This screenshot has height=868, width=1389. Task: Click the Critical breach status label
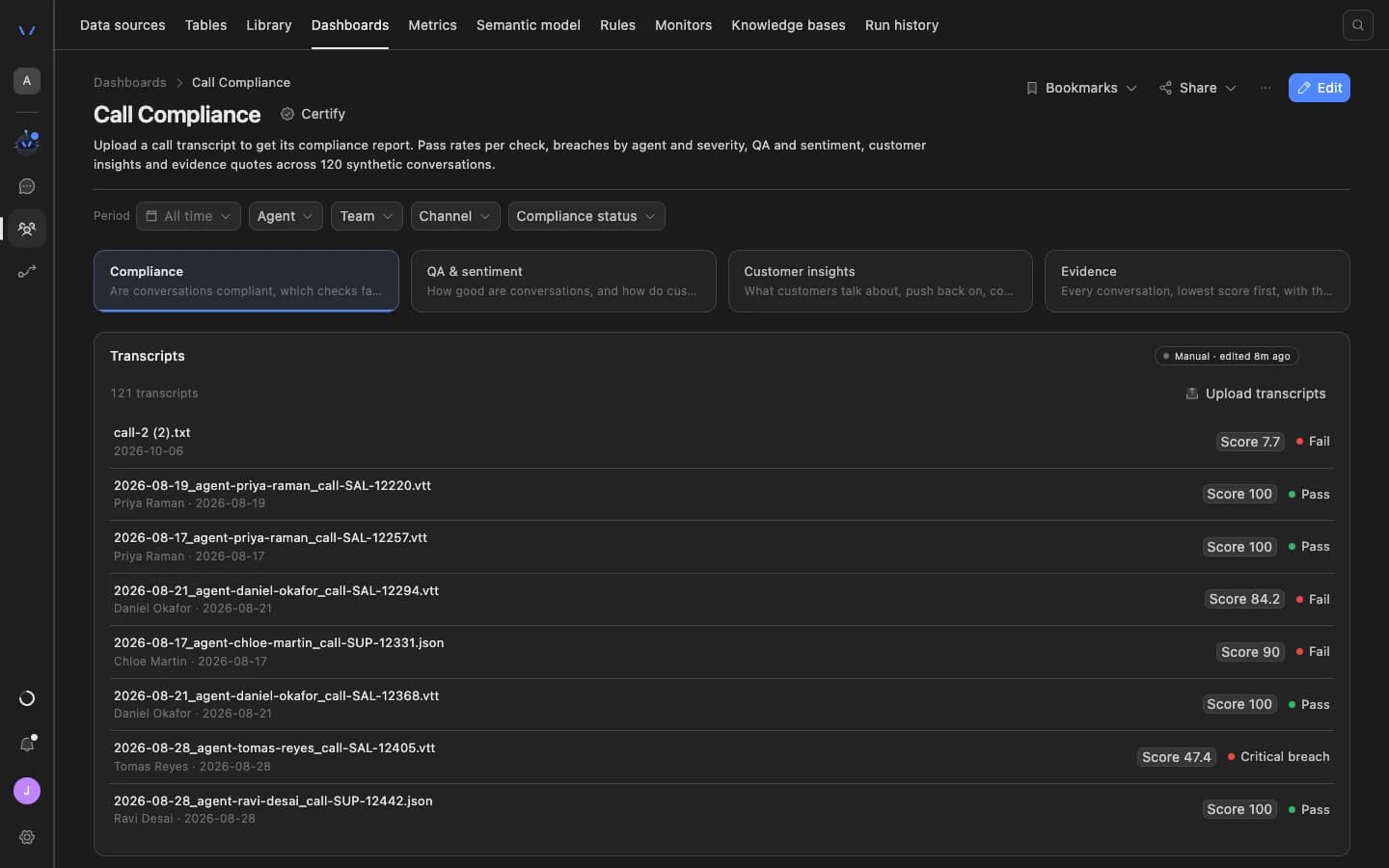[1279, 757]
